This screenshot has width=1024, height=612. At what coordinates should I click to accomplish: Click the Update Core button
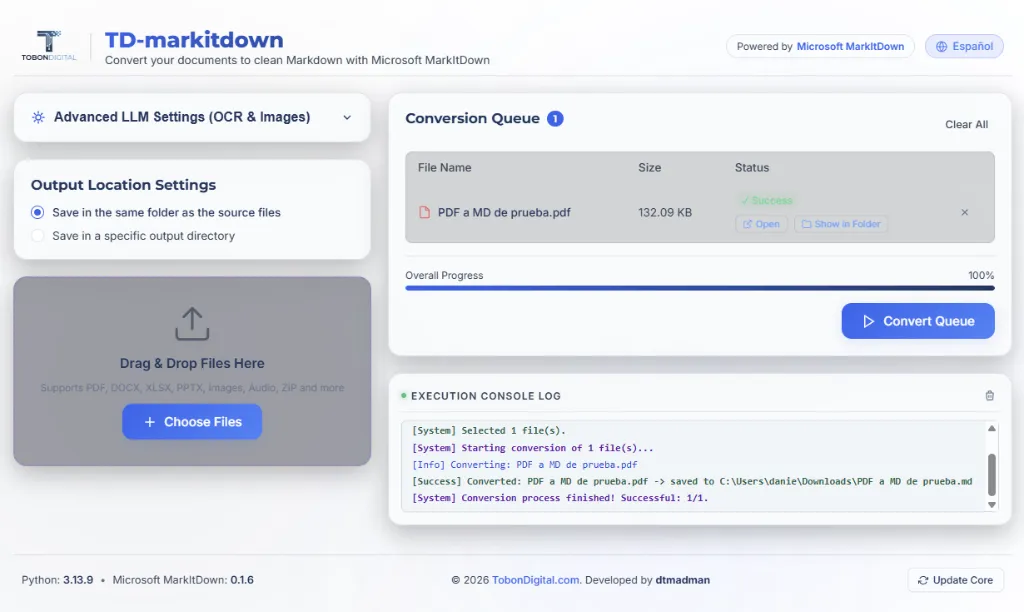pos(955,580)
